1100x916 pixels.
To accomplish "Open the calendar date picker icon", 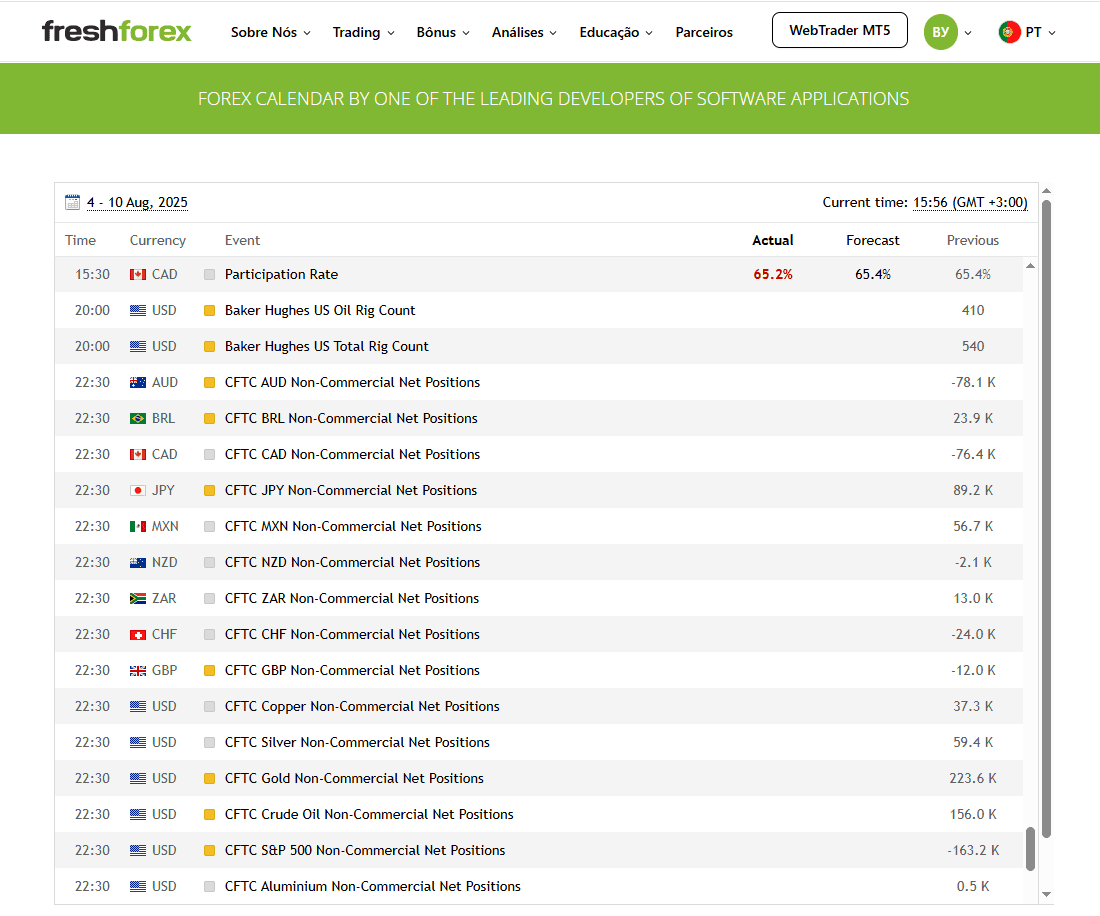I will click(72, 202).
